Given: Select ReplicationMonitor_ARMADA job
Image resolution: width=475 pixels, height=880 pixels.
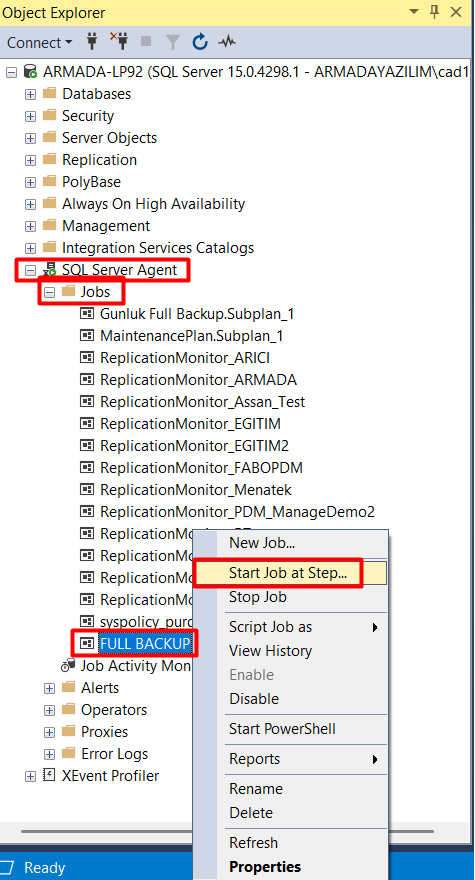Looking at the screenshot, I should coord(198,380).
